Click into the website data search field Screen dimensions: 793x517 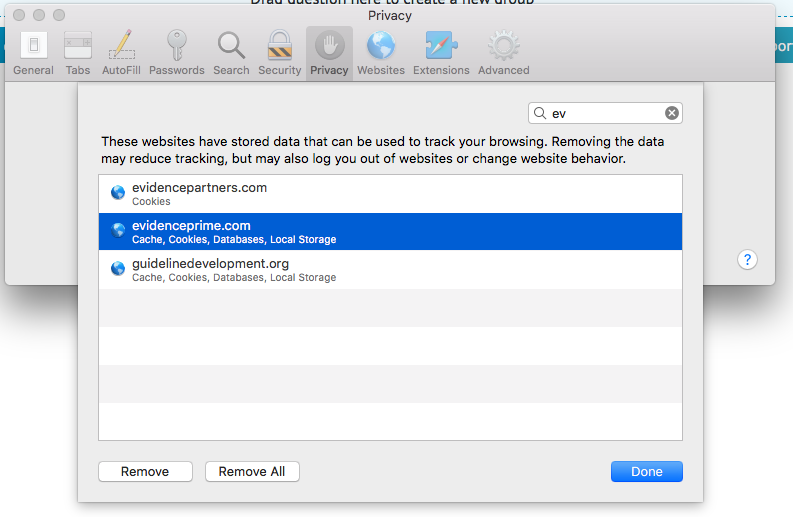[605, 113]
